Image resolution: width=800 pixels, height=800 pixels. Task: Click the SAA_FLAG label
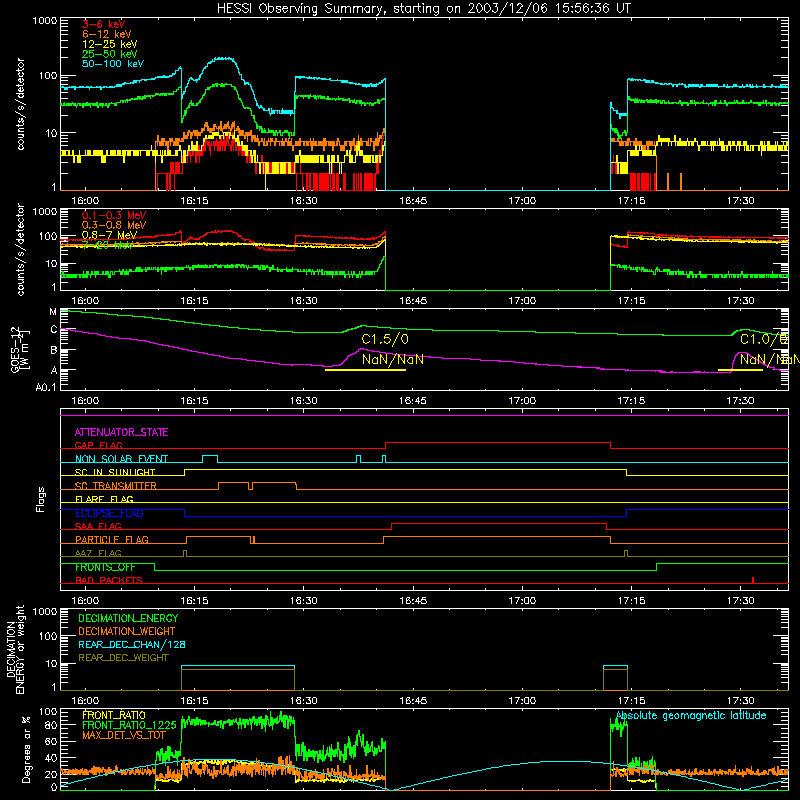pos(98,526)
